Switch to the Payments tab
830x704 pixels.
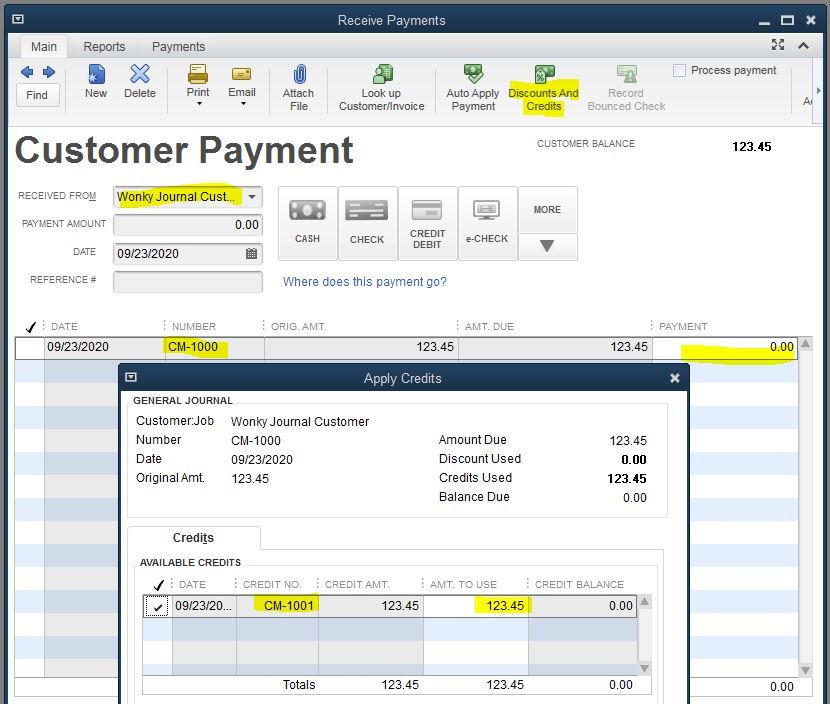[178, 47]
